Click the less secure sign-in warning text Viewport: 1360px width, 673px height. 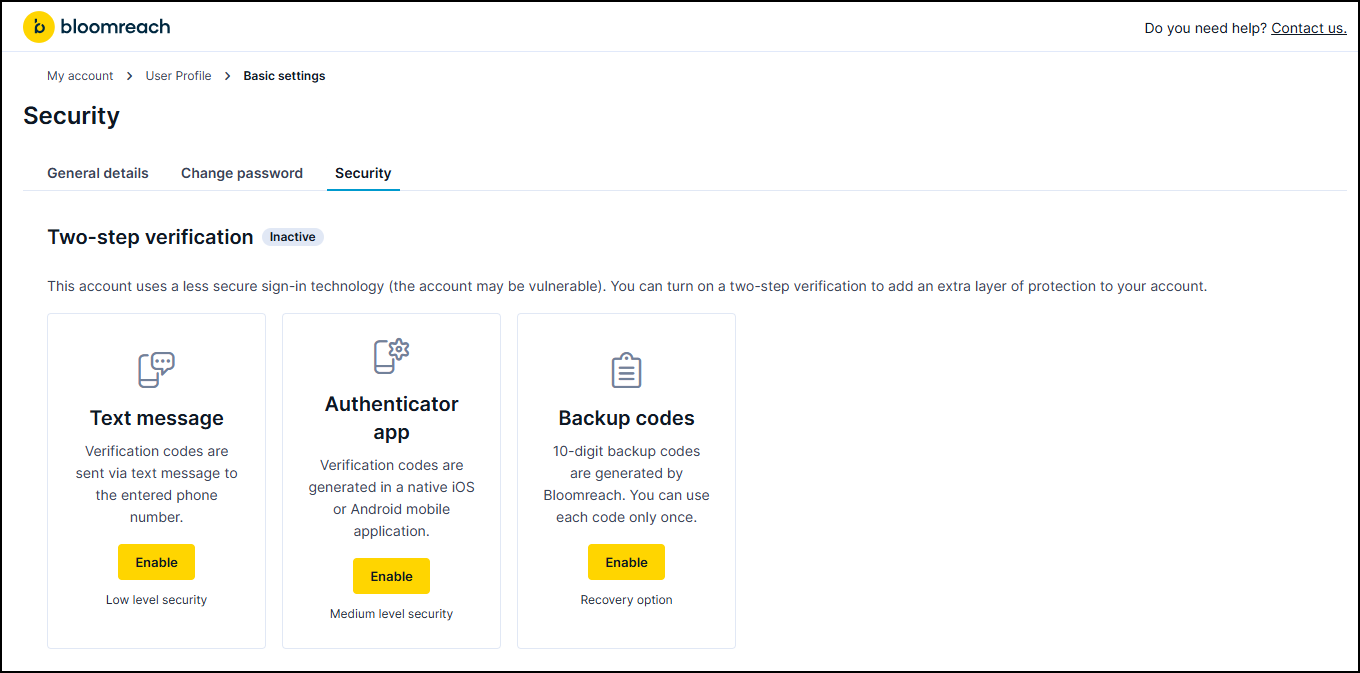pyautogui.click(x=627, y=286)
